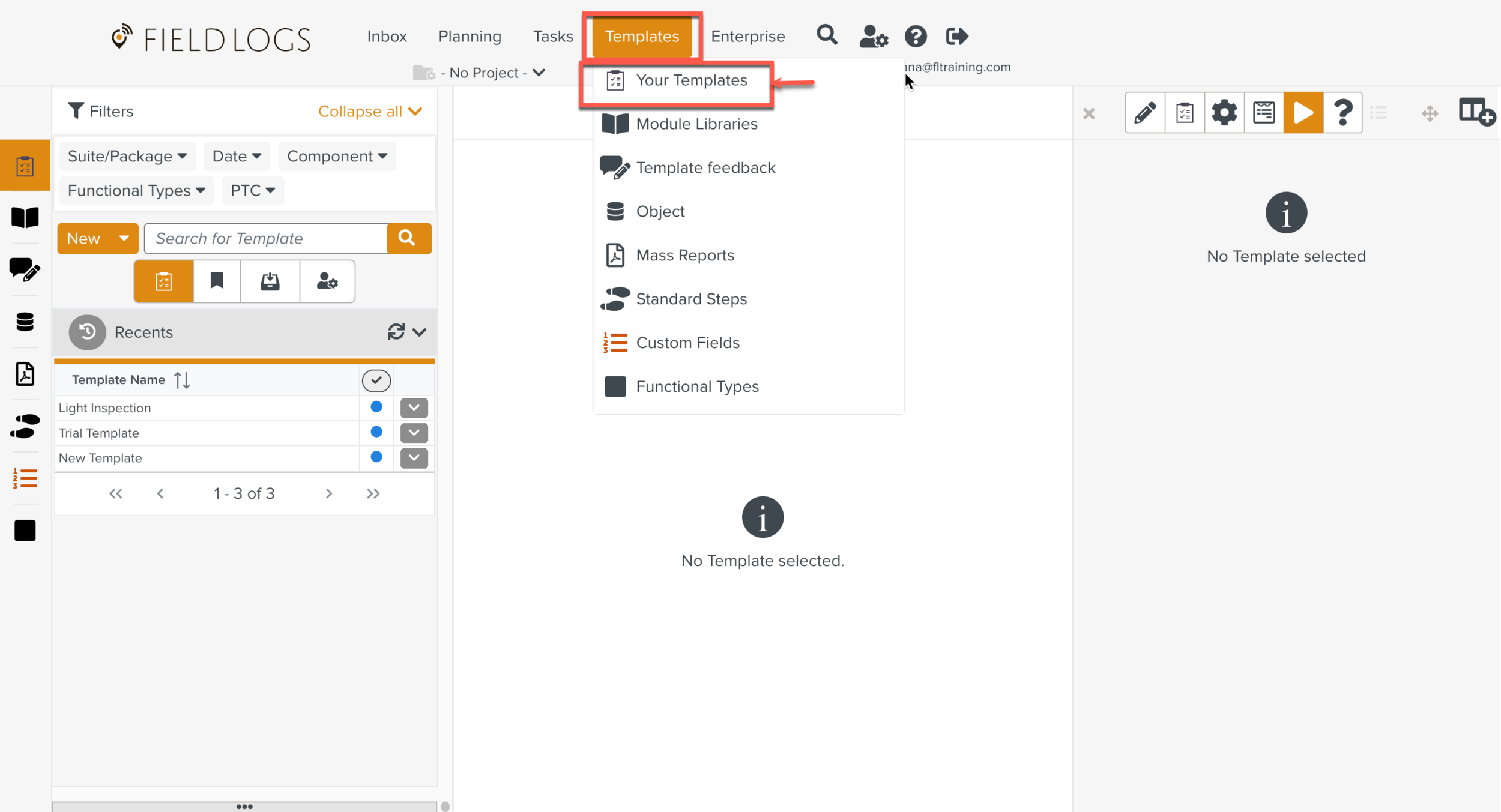Click the inbox download icon below search
1501x812 pixels.
(270, 281)
